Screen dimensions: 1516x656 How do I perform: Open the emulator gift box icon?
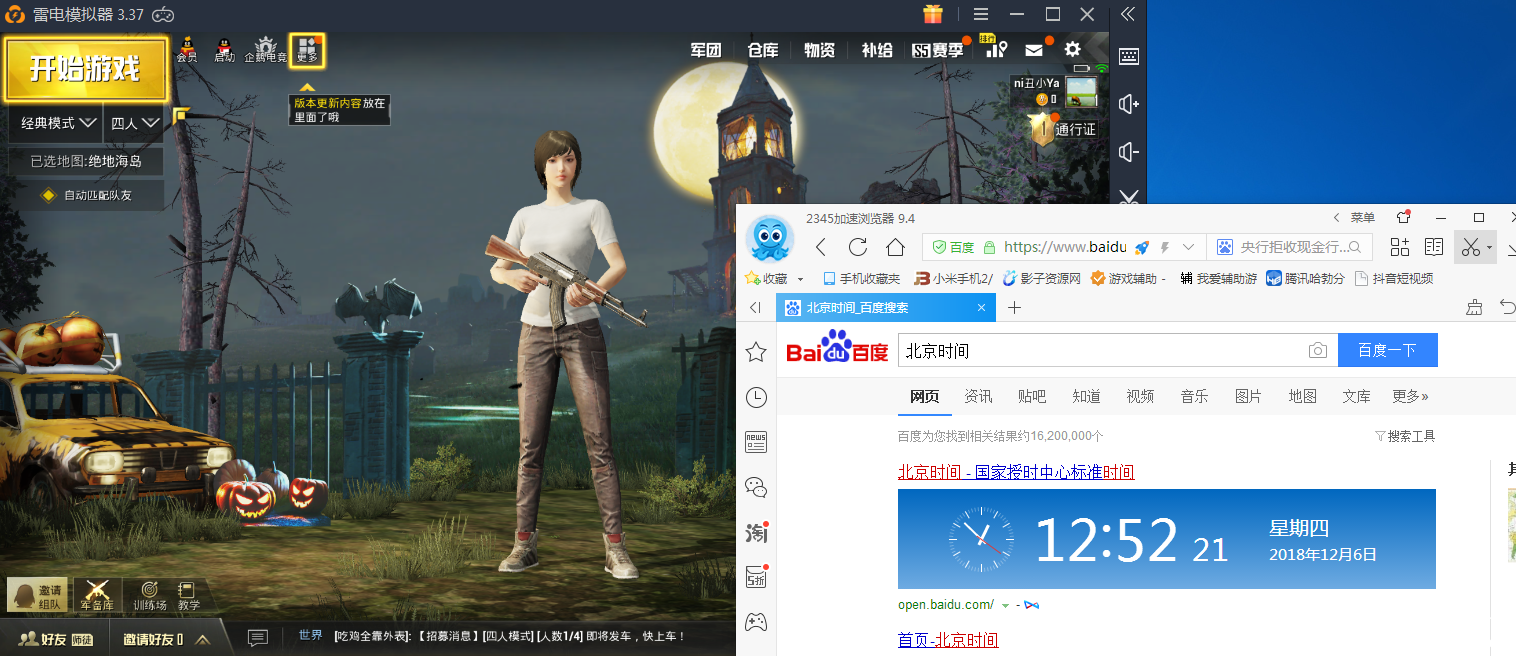tap(933, 14)
